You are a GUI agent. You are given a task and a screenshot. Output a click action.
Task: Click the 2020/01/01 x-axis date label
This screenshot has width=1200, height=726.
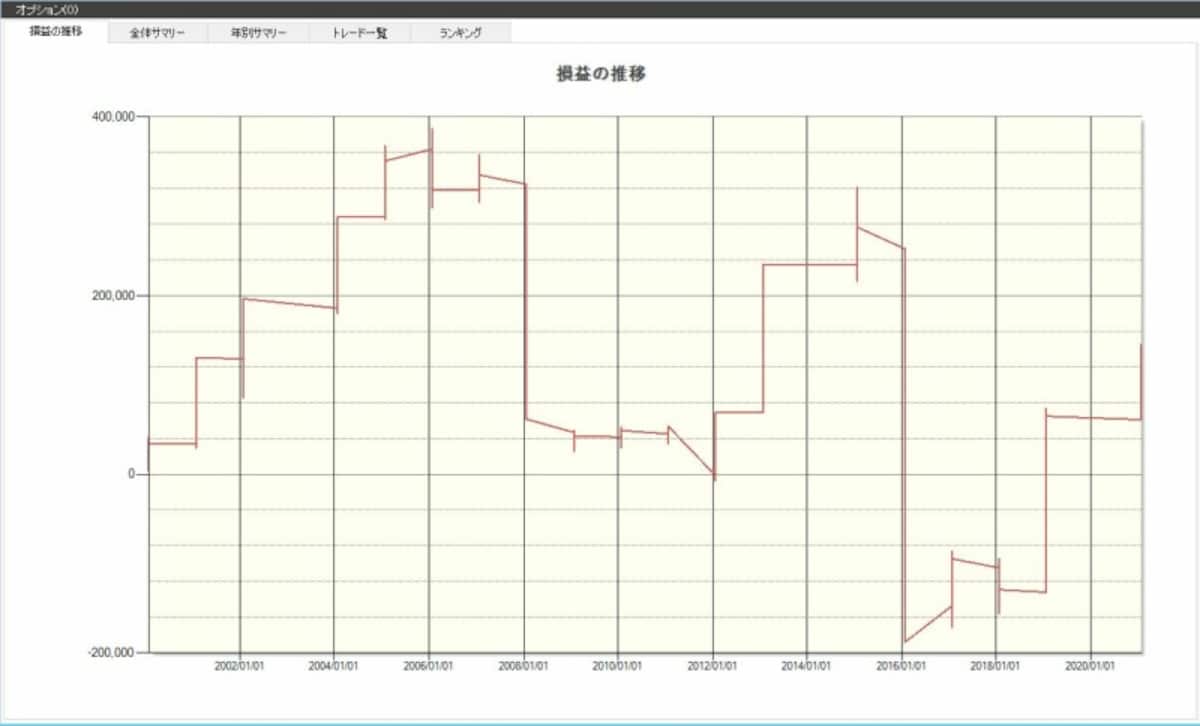point(1091,665)
